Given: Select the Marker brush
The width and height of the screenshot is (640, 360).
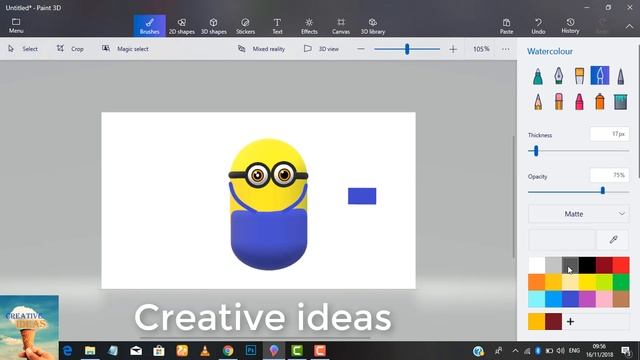Looking at the screenshot, I should (538, 76).
